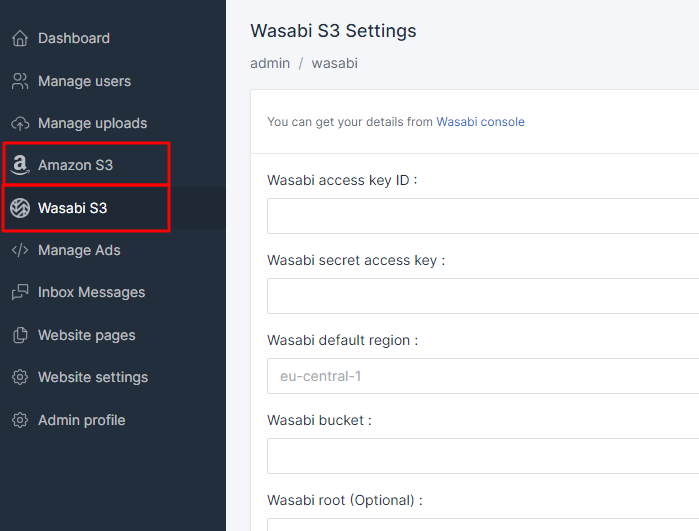Open the Wasabi console link
The width and height of the screenshot is (699, 531).
[480, 122]
